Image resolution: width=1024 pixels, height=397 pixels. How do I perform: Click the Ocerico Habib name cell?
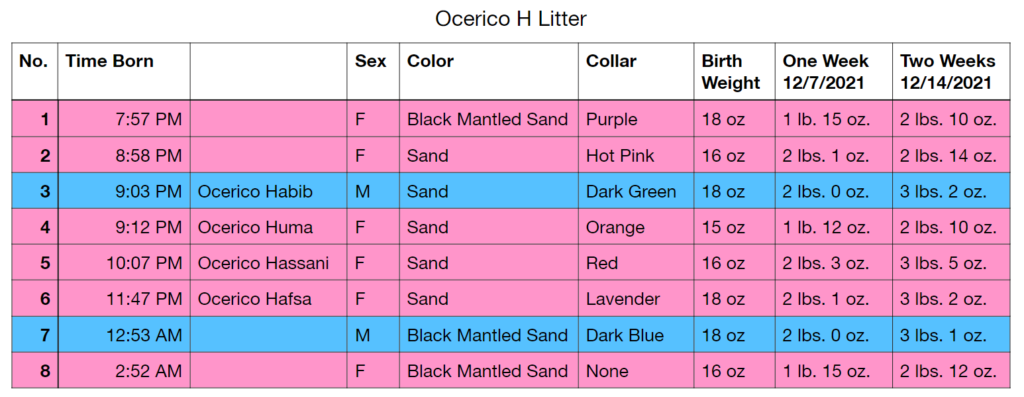(268, 191)
